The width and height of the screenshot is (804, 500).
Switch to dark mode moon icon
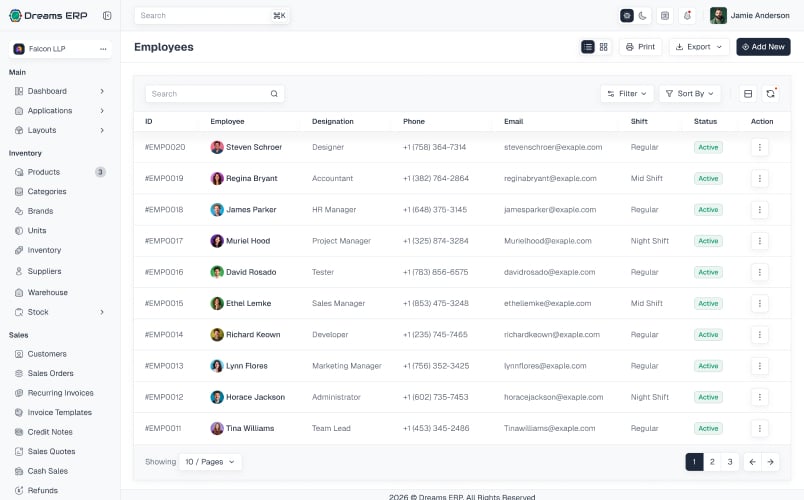(x=642, y=15)
